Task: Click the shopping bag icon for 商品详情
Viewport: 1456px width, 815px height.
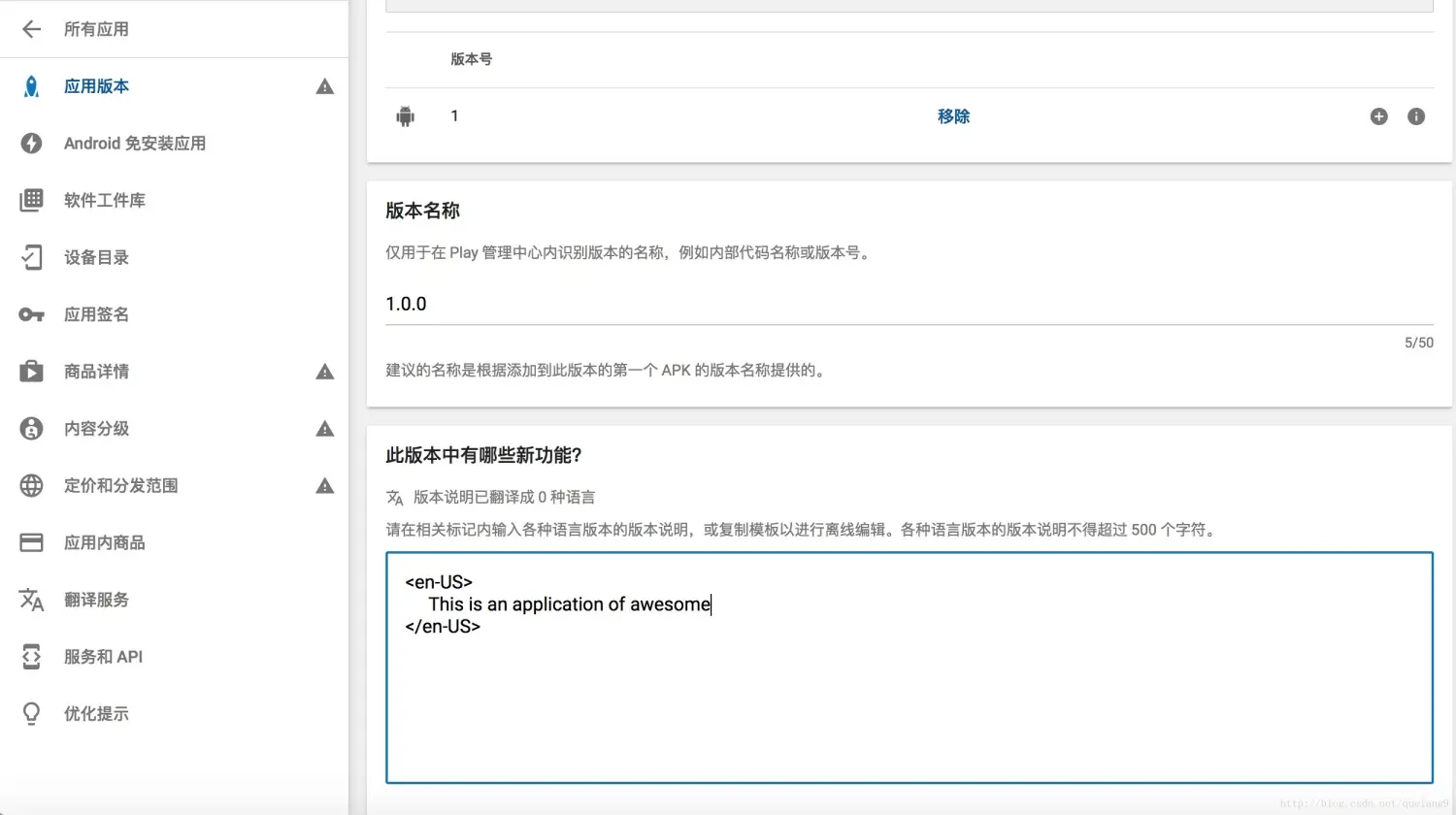Action: point(31,372)
